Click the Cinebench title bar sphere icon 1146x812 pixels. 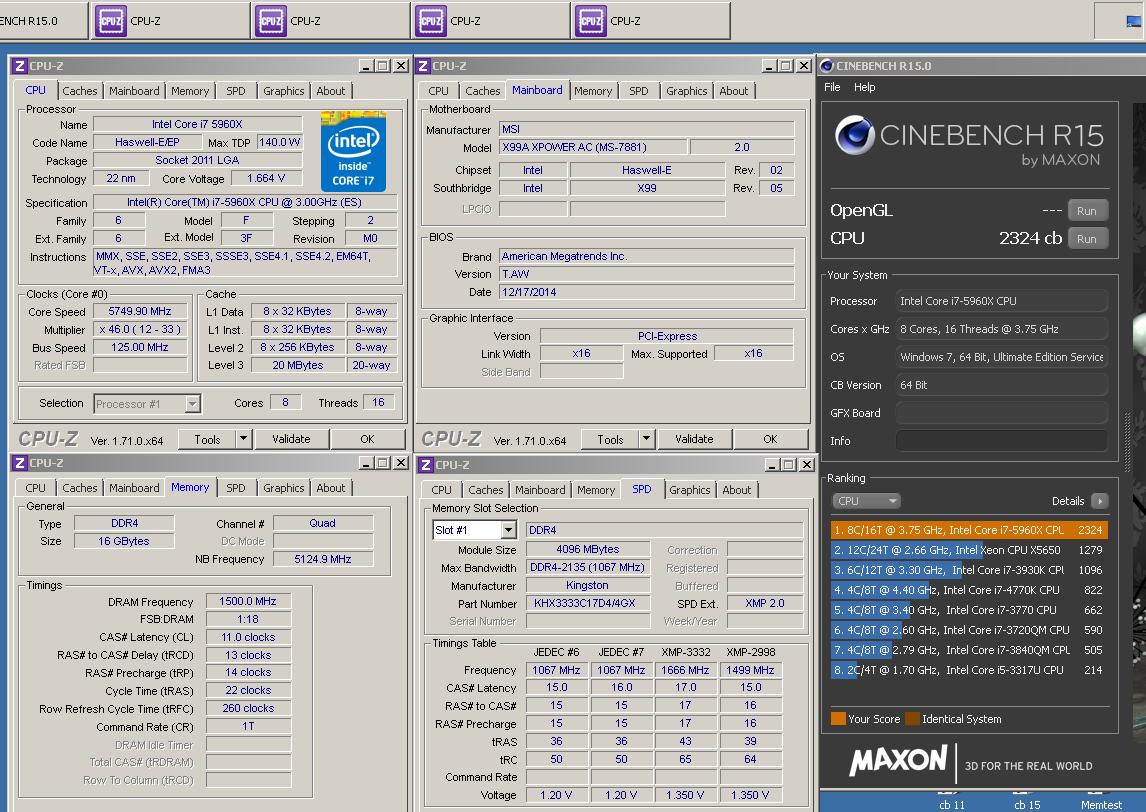[x=827, y=66]
